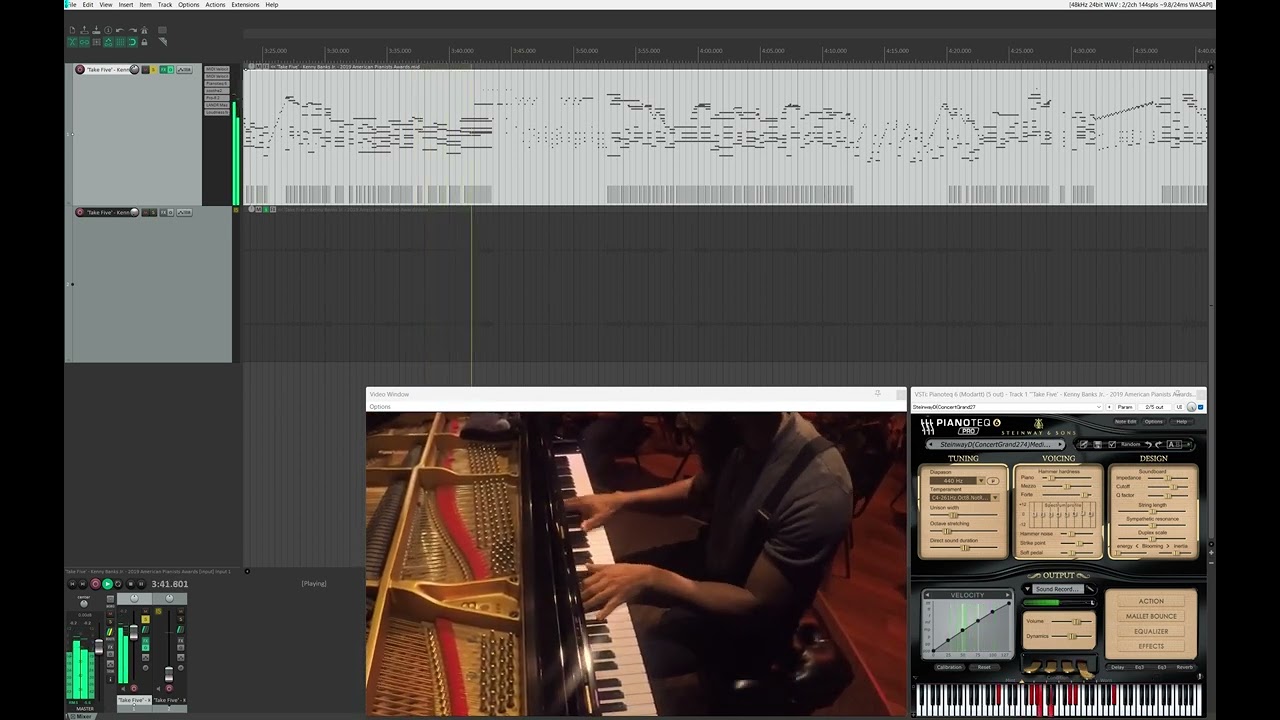Click the transport Stop button
Viewport: 1280px width, 720px height.
[131, 584]
